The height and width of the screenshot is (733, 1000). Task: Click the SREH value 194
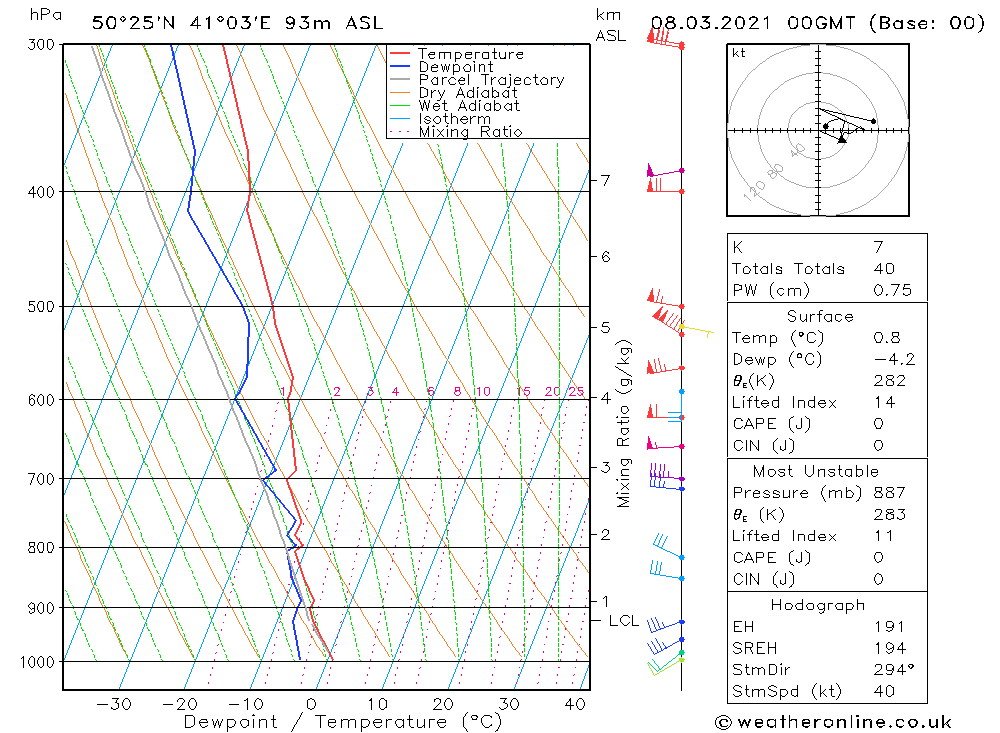click(890, 649)
